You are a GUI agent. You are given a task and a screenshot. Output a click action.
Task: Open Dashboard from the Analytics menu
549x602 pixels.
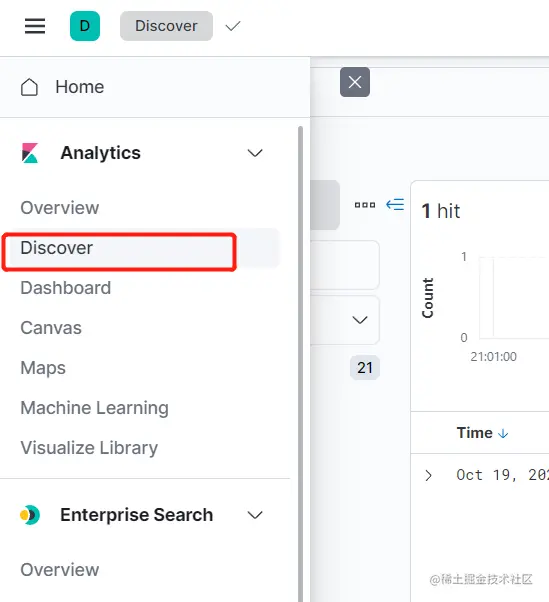(66, 288)
